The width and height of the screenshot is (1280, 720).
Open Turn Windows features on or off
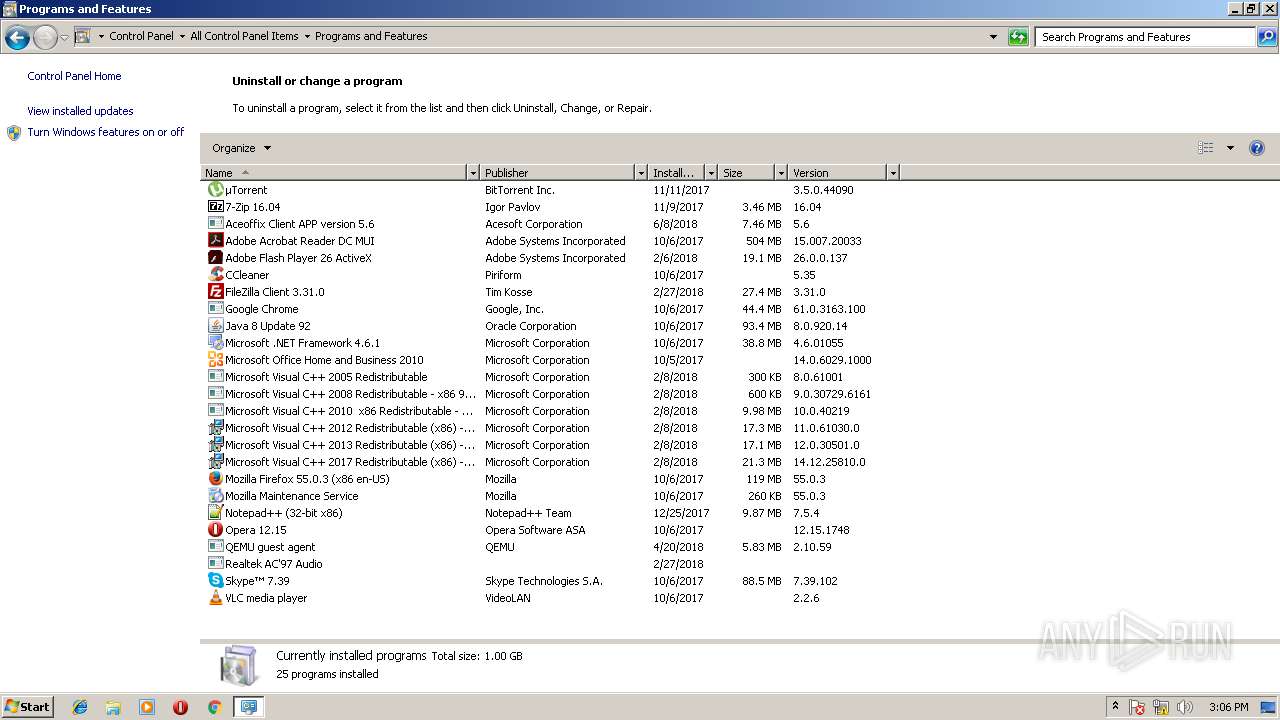coord(105,132)
